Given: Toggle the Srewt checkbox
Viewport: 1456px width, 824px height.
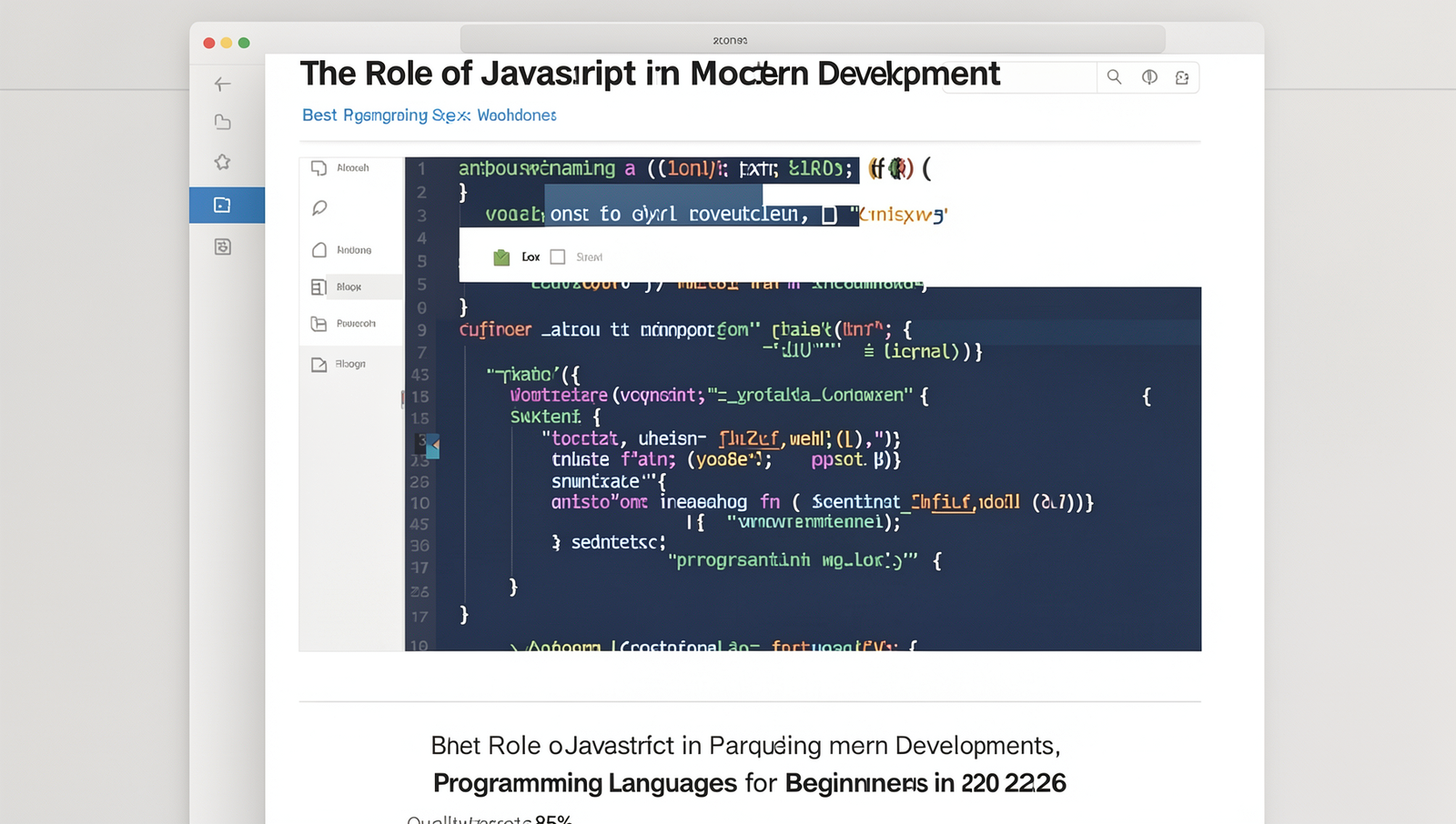Looking at the screenshot, I should click(x=558, y=257).
